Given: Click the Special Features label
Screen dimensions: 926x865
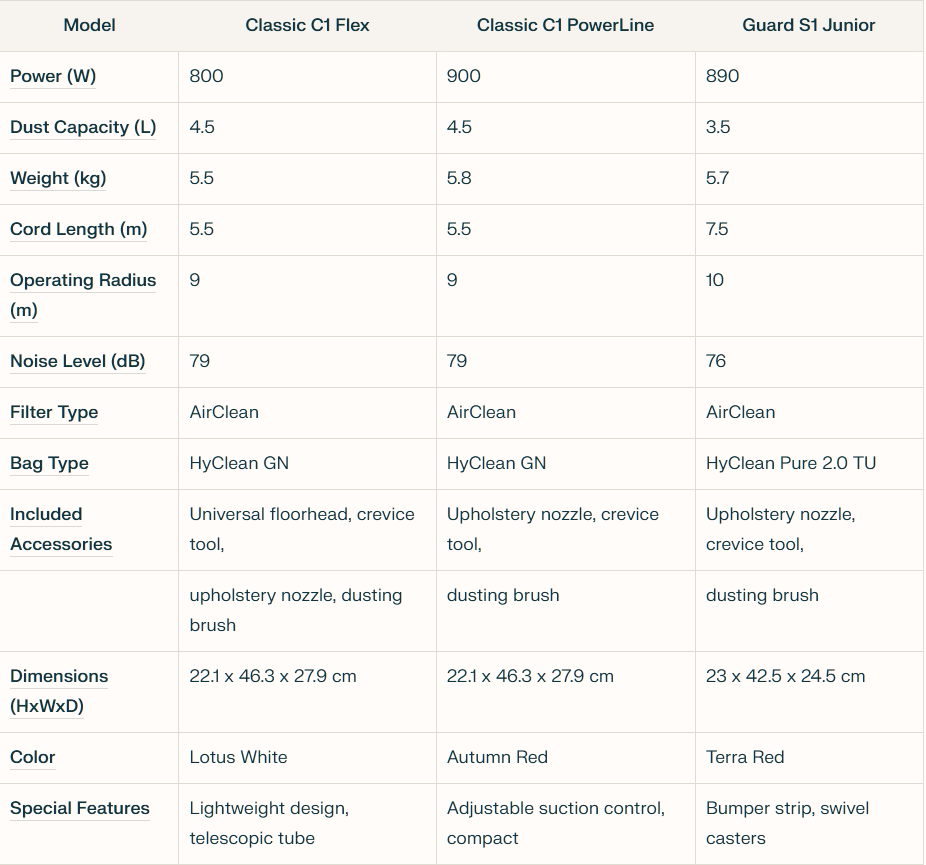Looking at the screenshot, I should pos(80,808).
